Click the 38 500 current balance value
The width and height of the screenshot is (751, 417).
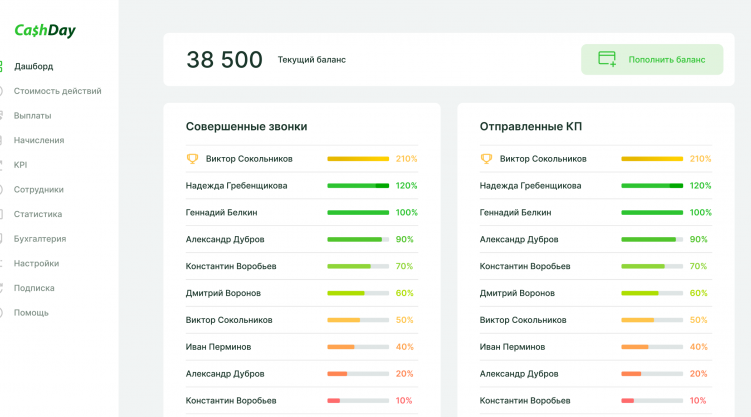coord(224,60)
